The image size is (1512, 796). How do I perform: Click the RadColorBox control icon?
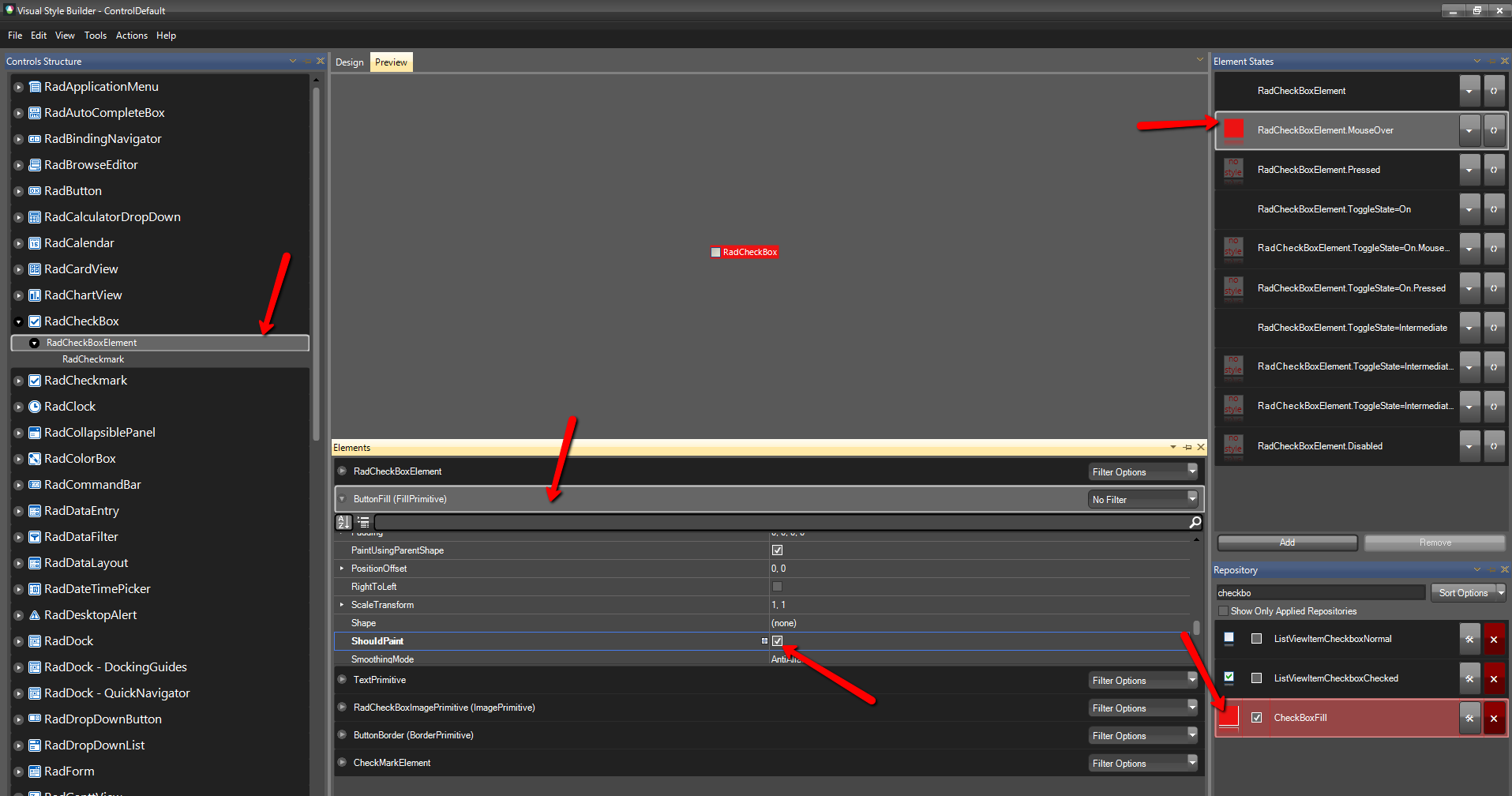(x=35, y=459)
